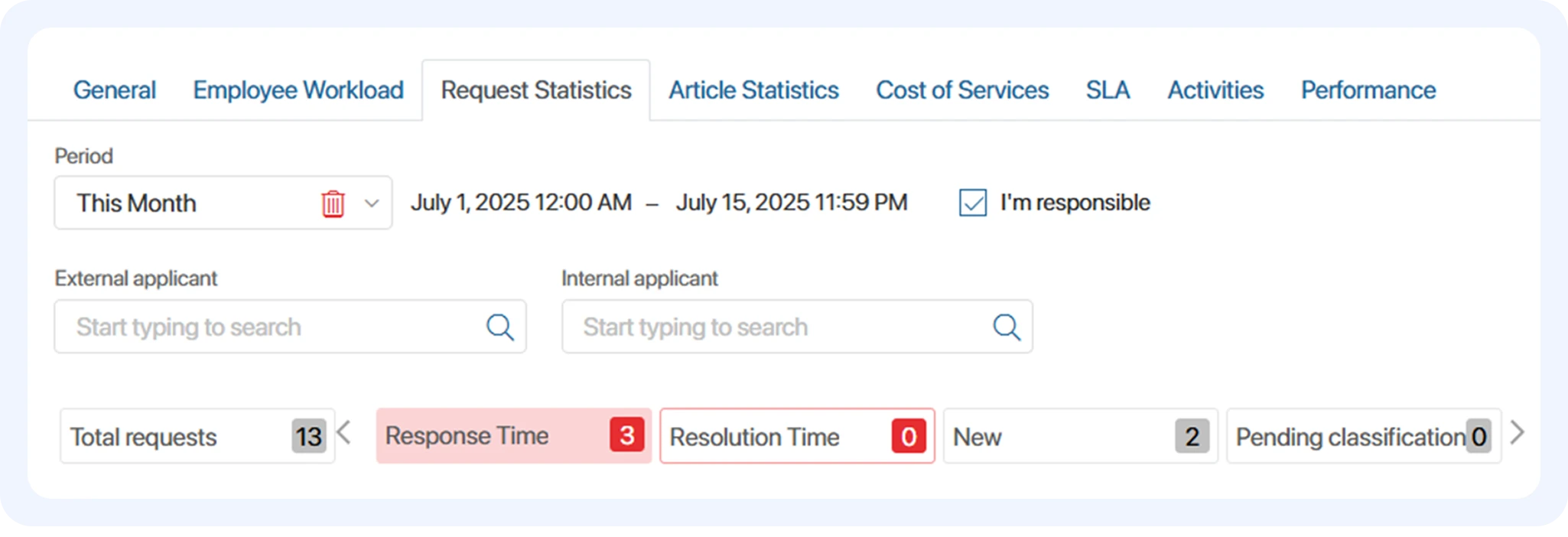The width and height of the screenshot is (1568, 537).
Task: Open the Performance tab
Action: (1368, 90)
